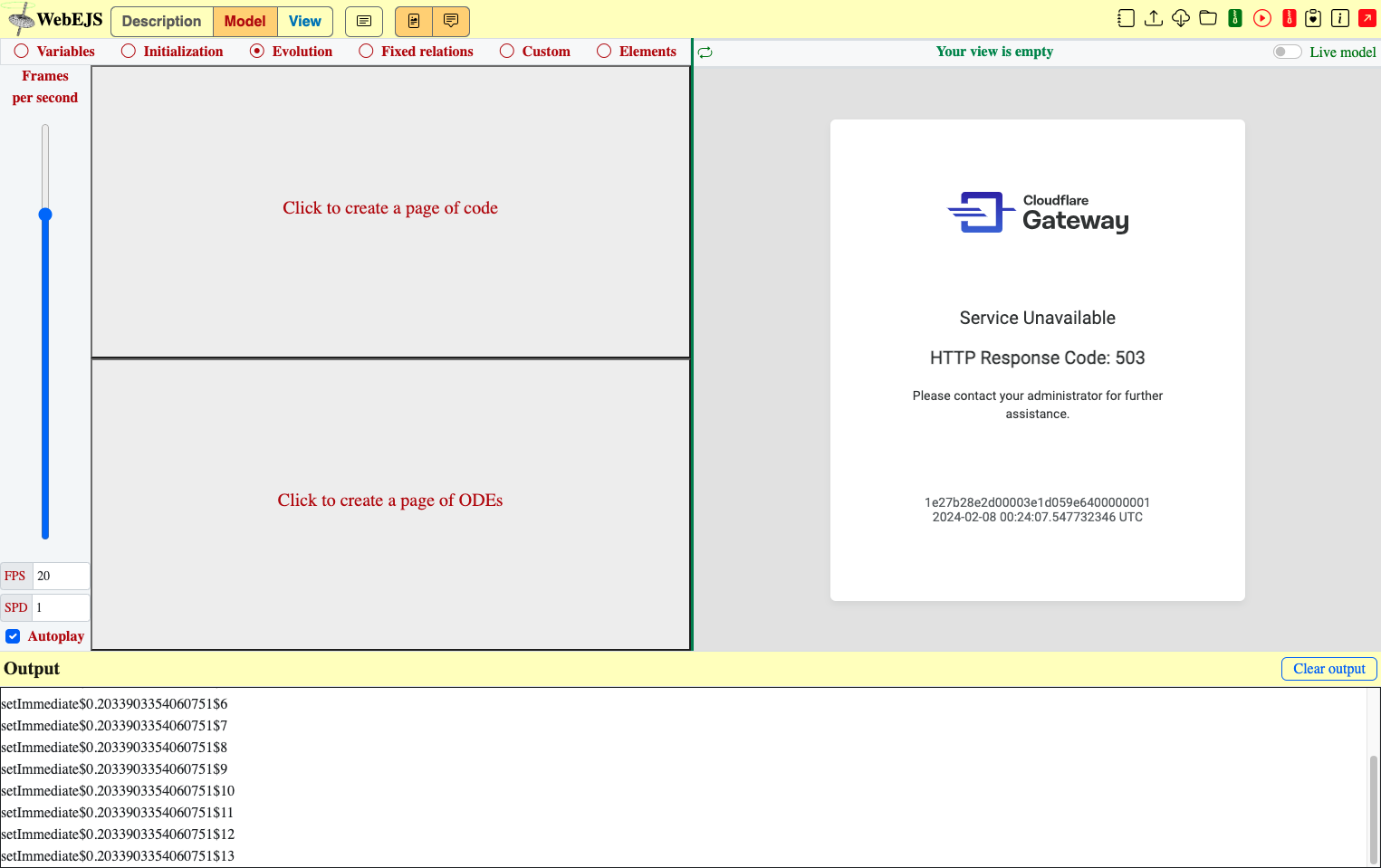Click the red zip file icon

point(1290,18)
